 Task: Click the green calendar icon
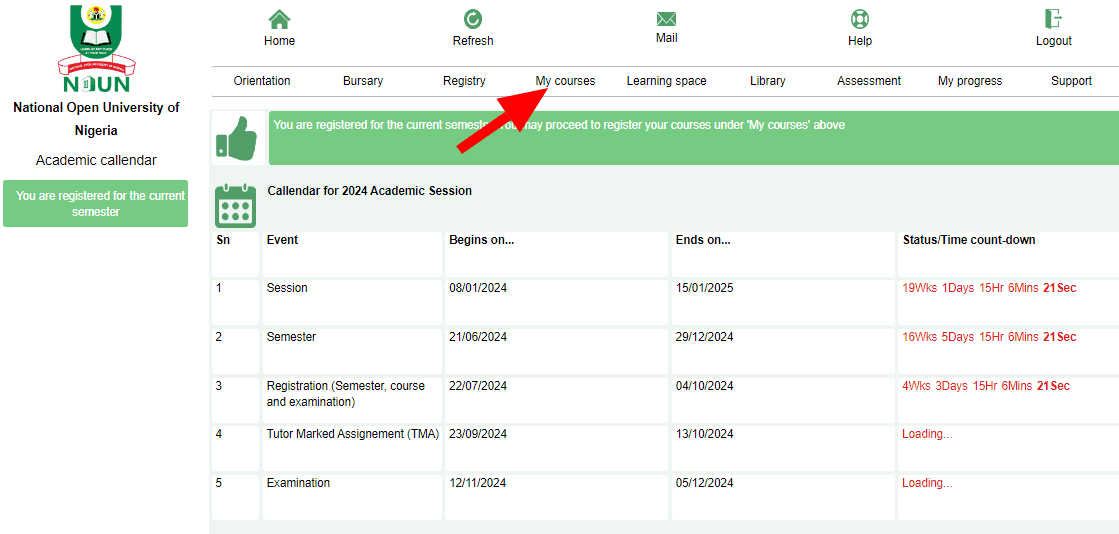pyautogui.click(x=236, y=206)
